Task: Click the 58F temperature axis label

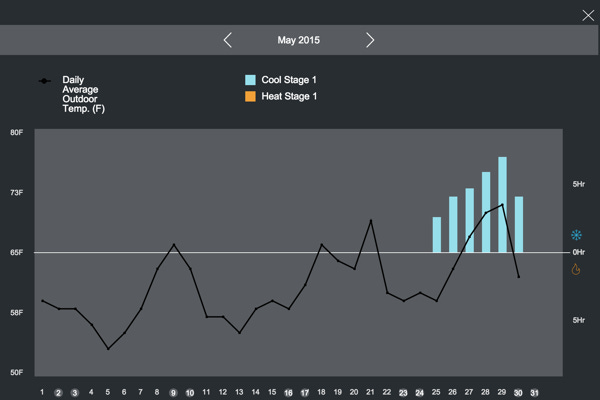Action: tap(16, 313)
